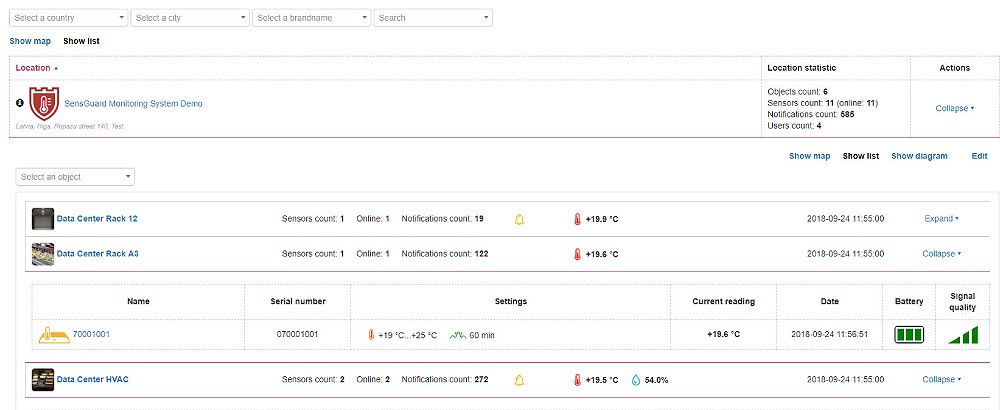Collapse the Data Center HVAC row
This screenshot has width=1000, height=410.
(x=941, y=380)
